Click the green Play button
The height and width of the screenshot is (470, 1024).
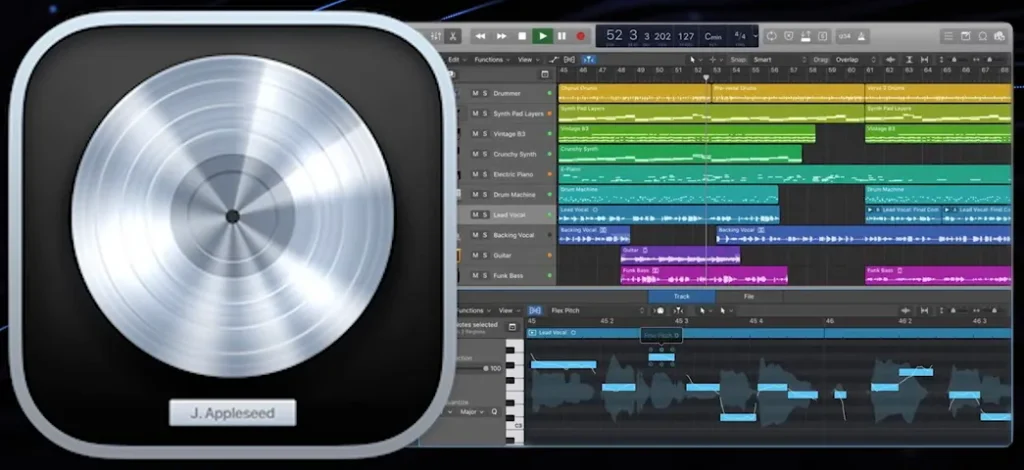[542, 36]
